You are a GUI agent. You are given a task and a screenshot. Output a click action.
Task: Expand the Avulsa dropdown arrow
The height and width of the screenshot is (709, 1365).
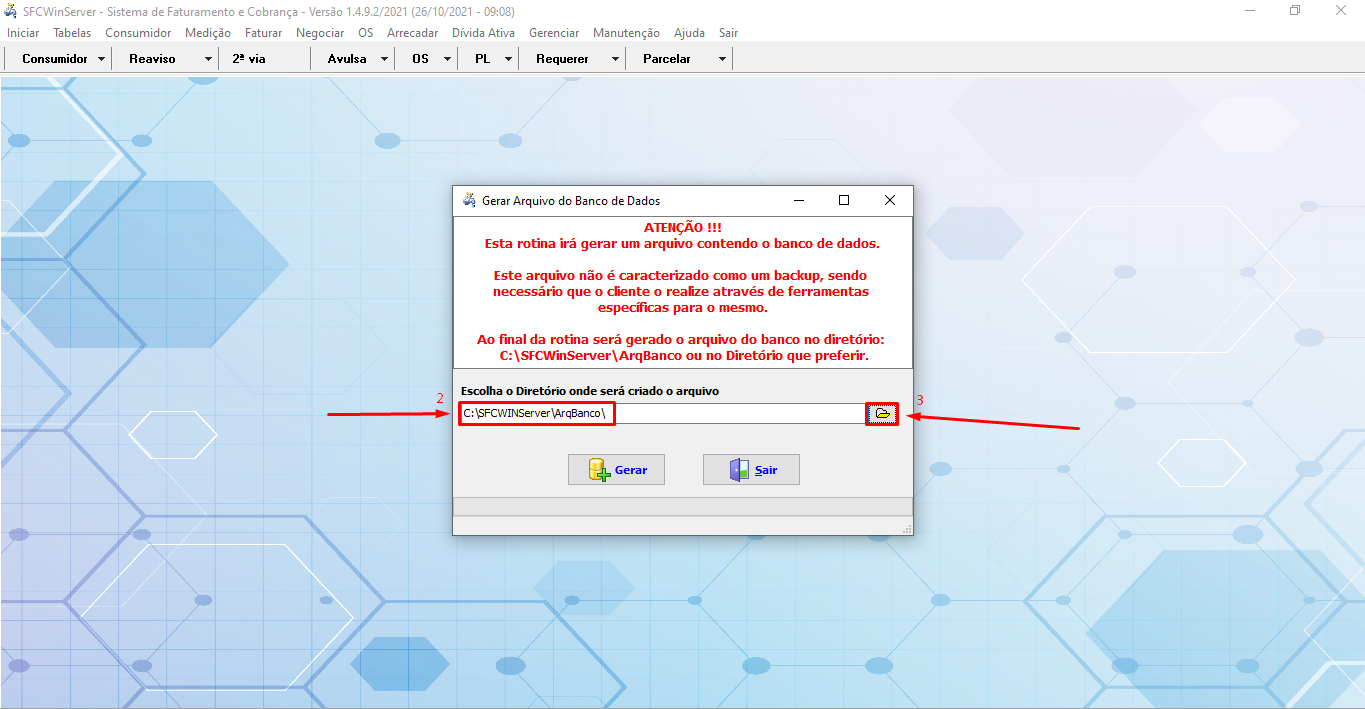(384, 59)
